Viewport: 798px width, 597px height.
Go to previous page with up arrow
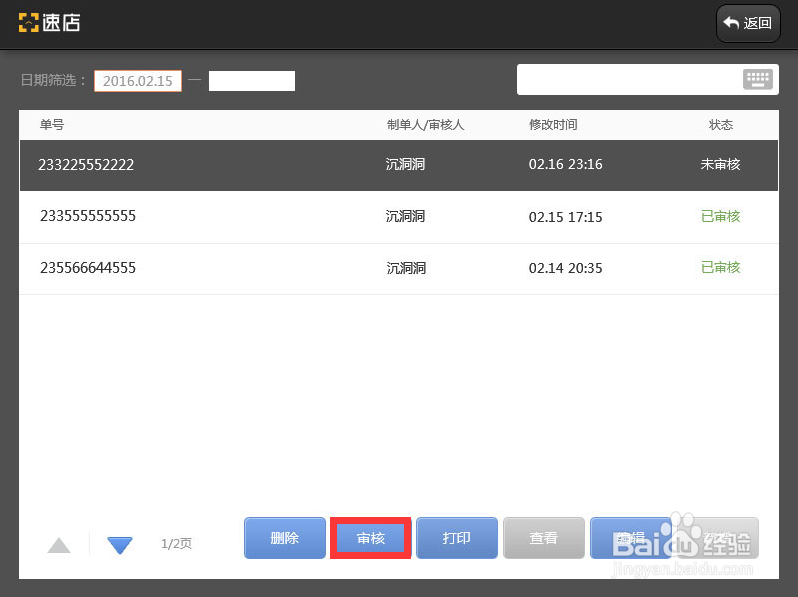pyautogui.click(x=59, y=545)
